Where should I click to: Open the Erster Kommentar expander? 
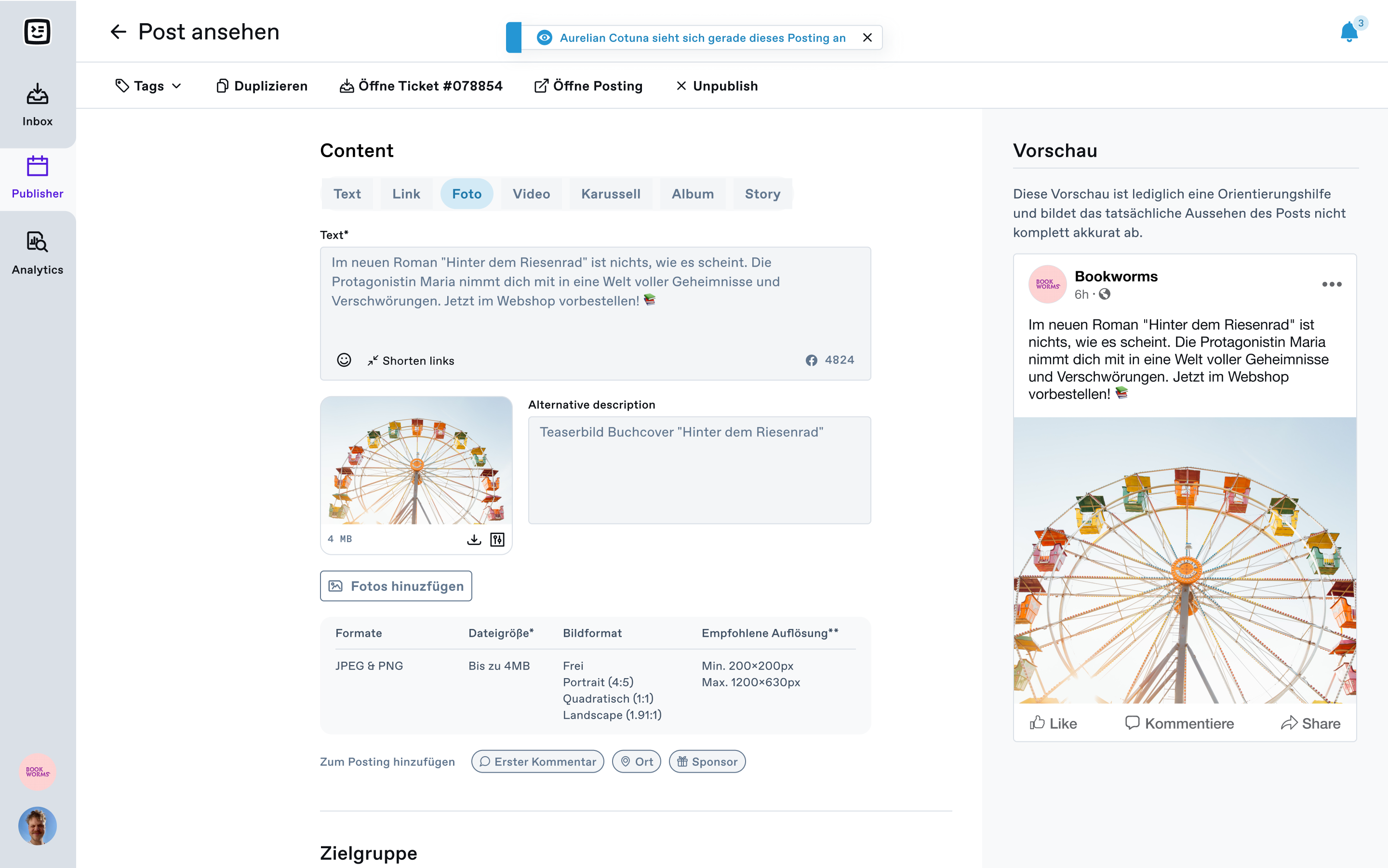pos(538,761)
